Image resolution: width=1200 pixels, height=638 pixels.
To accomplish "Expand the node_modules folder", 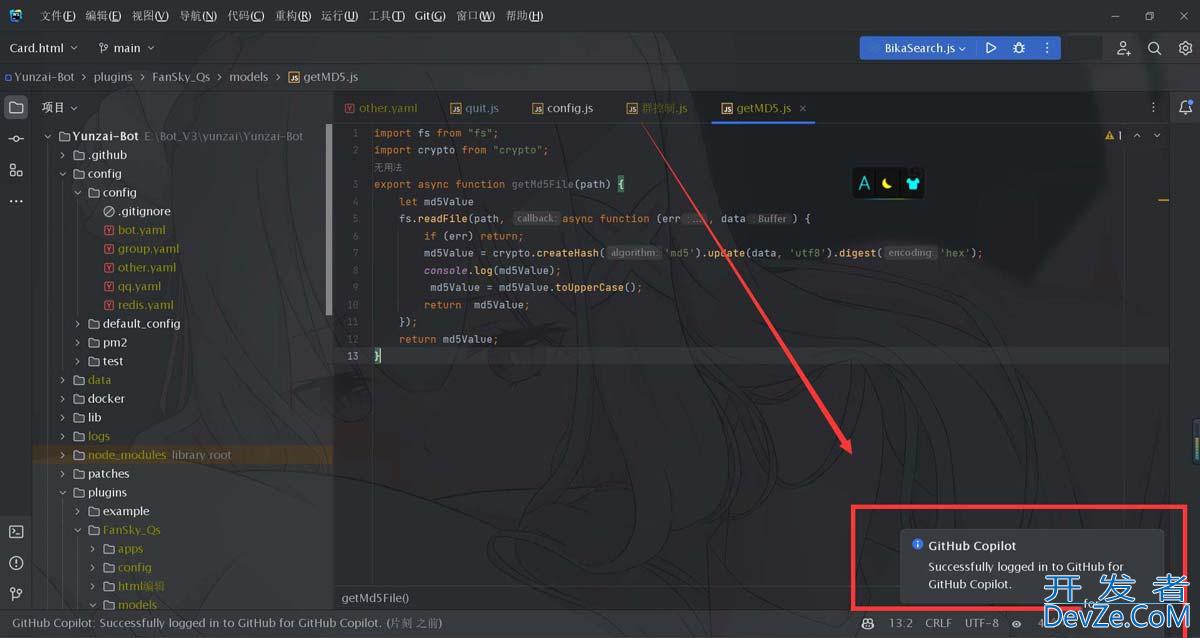I will click(x=63, y=455).
